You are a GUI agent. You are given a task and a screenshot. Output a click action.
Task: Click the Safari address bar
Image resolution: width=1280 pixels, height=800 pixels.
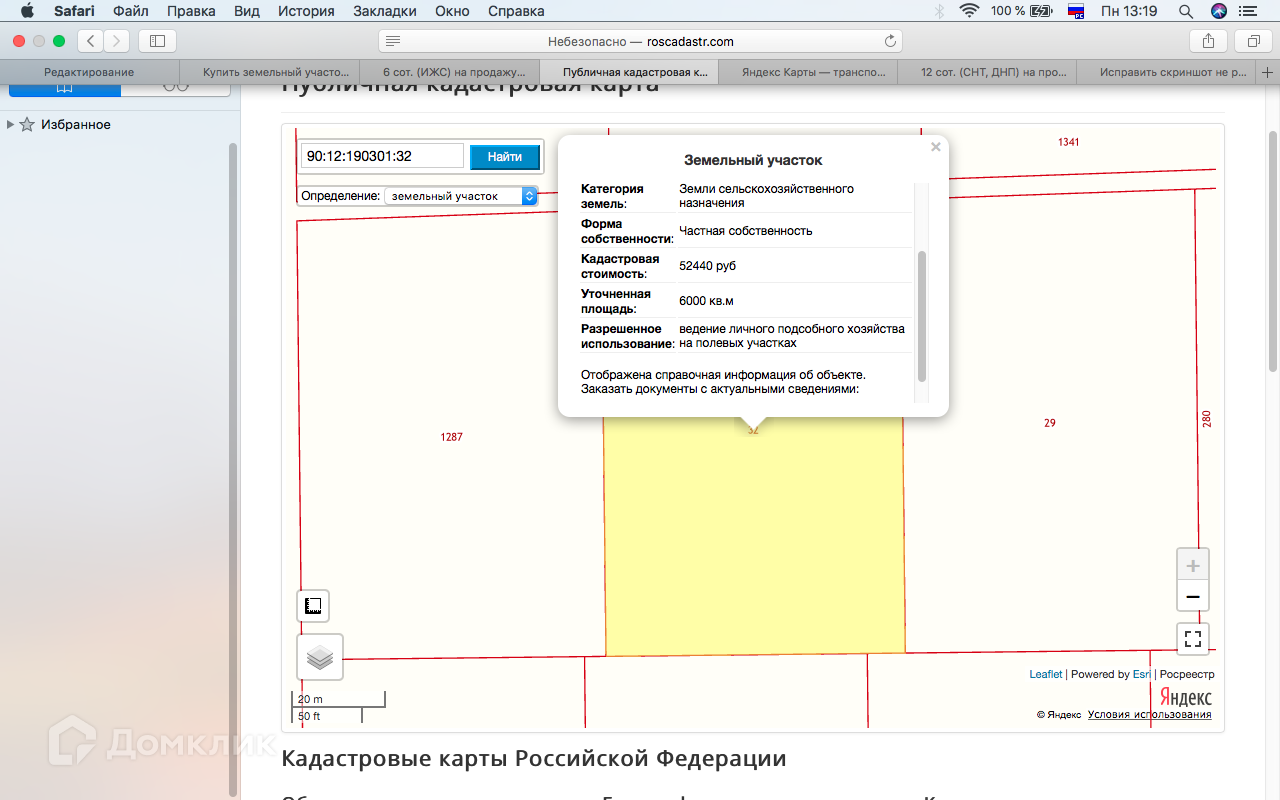pyautogui.click(x=640, y=41)
